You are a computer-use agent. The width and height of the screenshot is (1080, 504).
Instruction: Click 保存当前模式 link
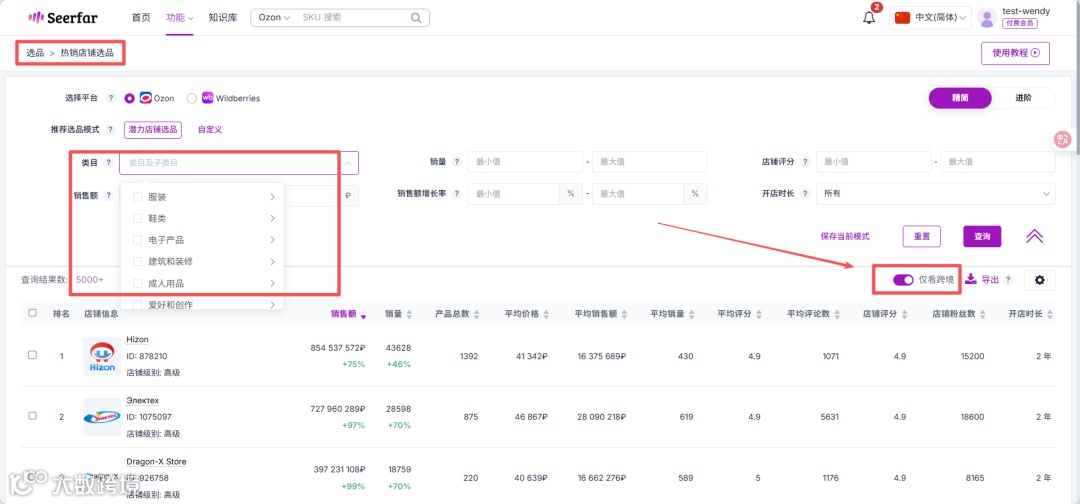point(845,236)
